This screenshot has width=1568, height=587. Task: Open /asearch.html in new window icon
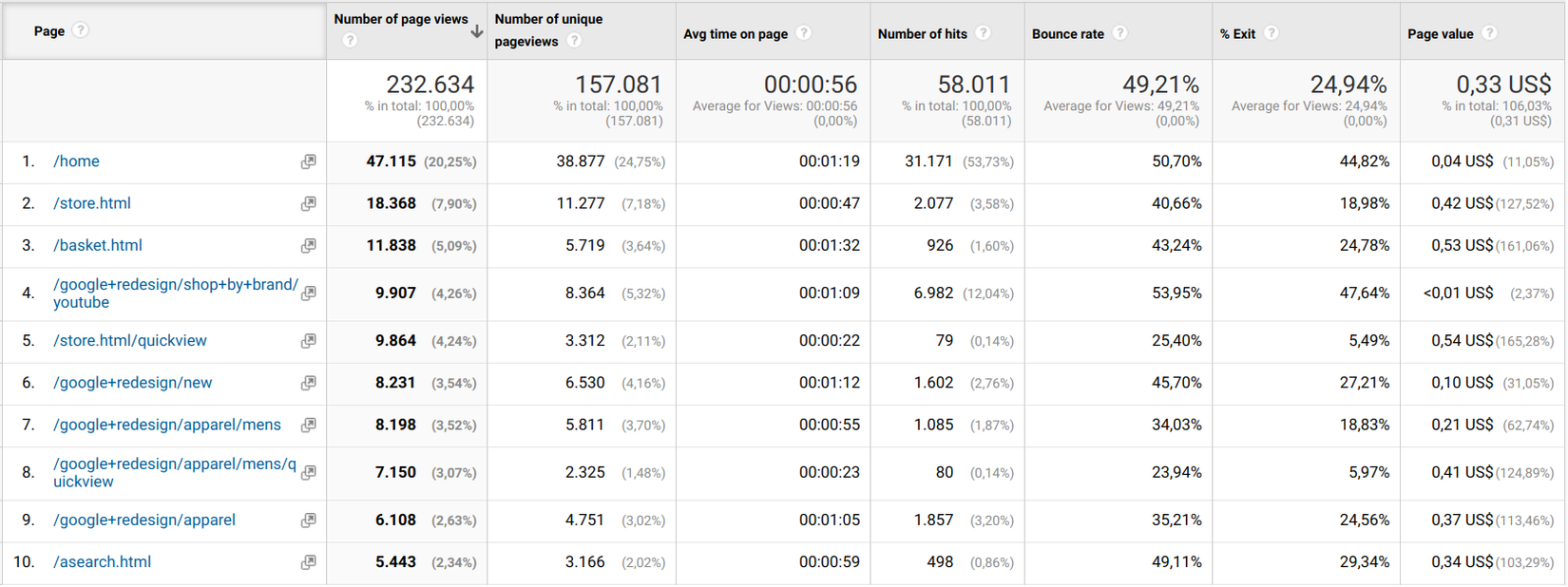[x=308, y=562]
